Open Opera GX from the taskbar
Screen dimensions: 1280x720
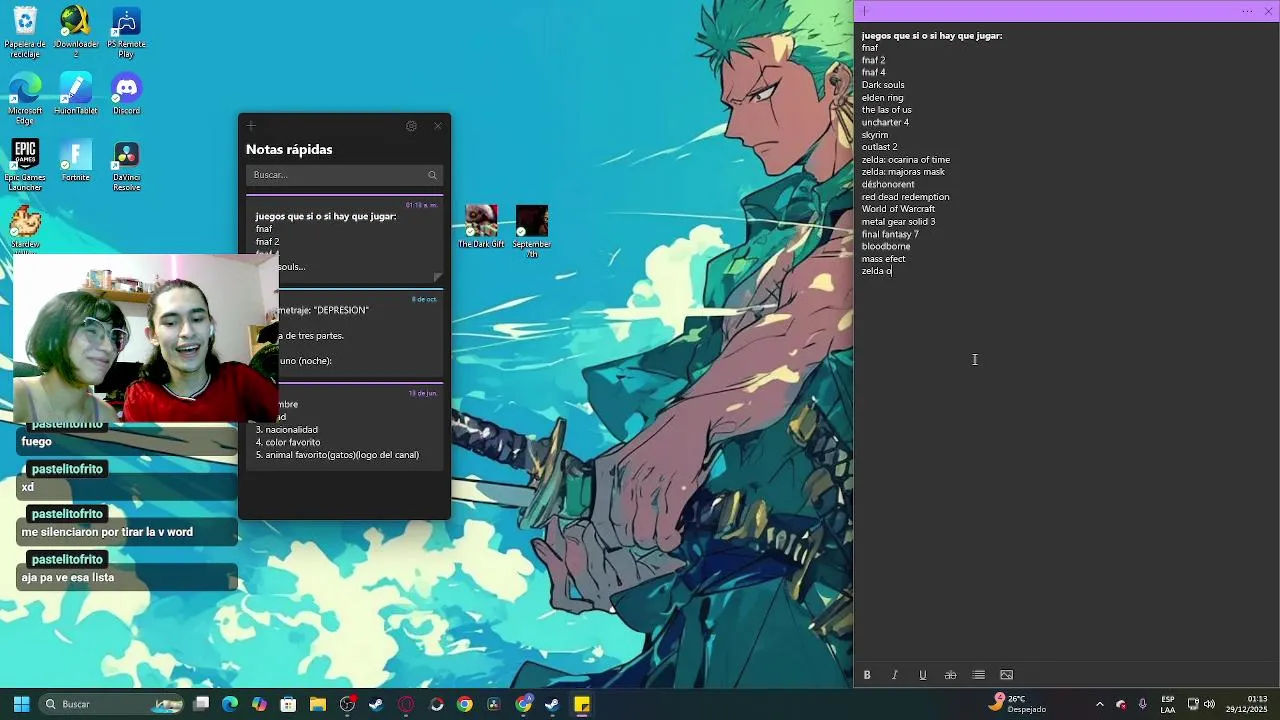(406, 704)
